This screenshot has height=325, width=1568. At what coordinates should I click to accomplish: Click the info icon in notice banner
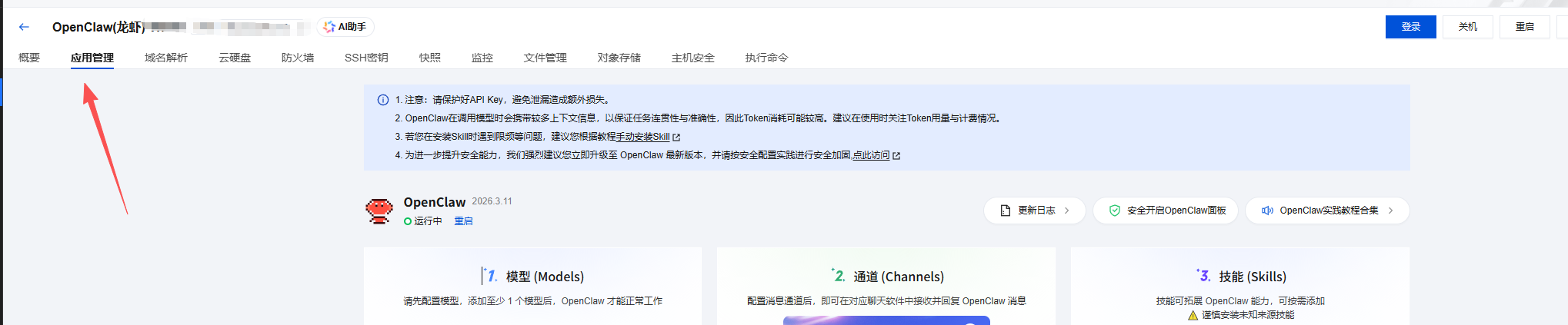(x=383, y=100)
